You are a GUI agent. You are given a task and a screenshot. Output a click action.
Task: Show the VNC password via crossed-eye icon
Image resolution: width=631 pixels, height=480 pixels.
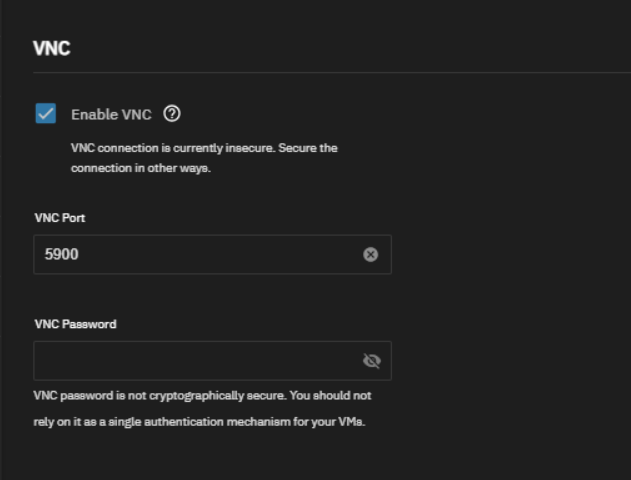(x=371, y=361)
